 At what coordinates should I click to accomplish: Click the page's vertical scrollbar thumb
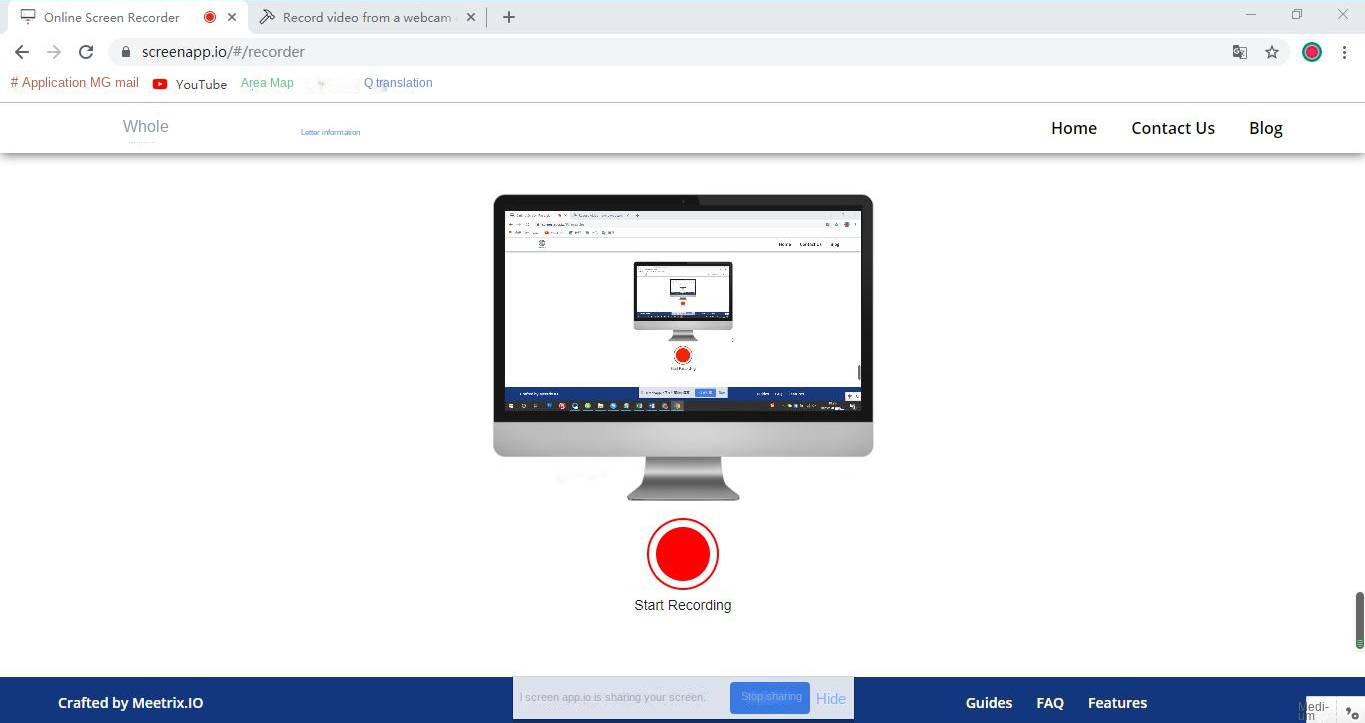[x=1359, y=618]
